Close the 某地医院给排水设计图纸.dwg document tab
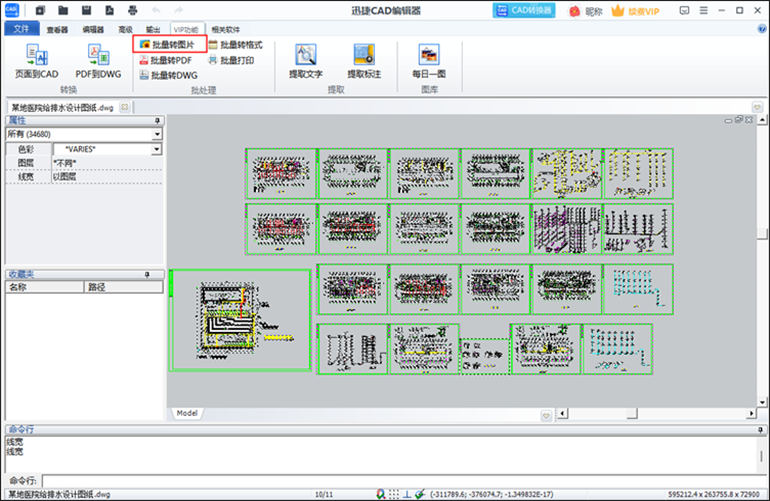Image resolution: width=770 pixels, height=501 pixels. pyautogui.click(x=125, y=107)
